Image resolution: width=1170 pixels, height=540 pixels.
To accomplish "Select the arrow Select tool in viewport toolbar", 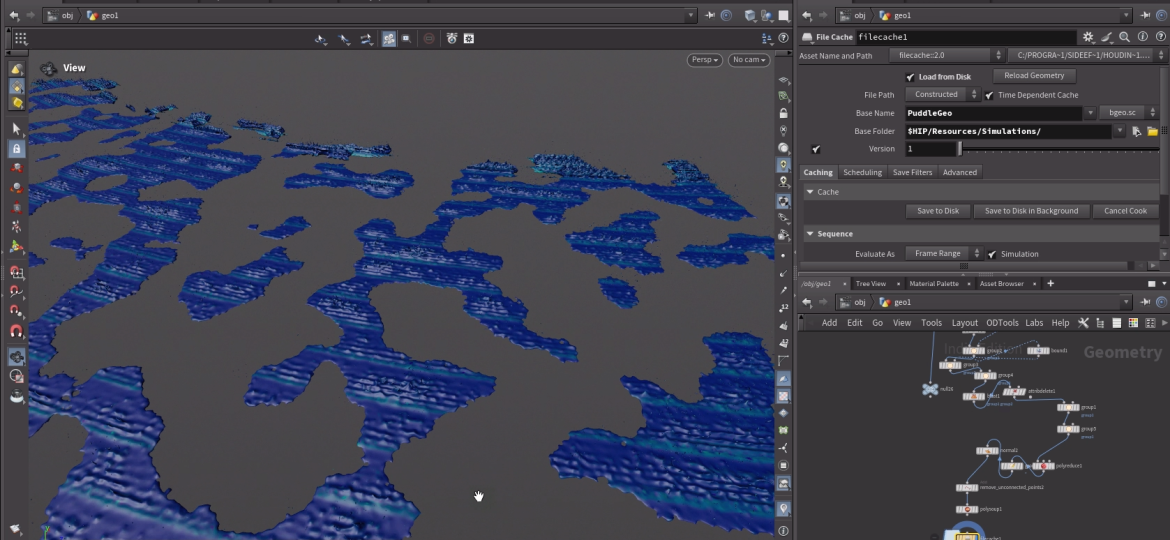I will [16, 129].
